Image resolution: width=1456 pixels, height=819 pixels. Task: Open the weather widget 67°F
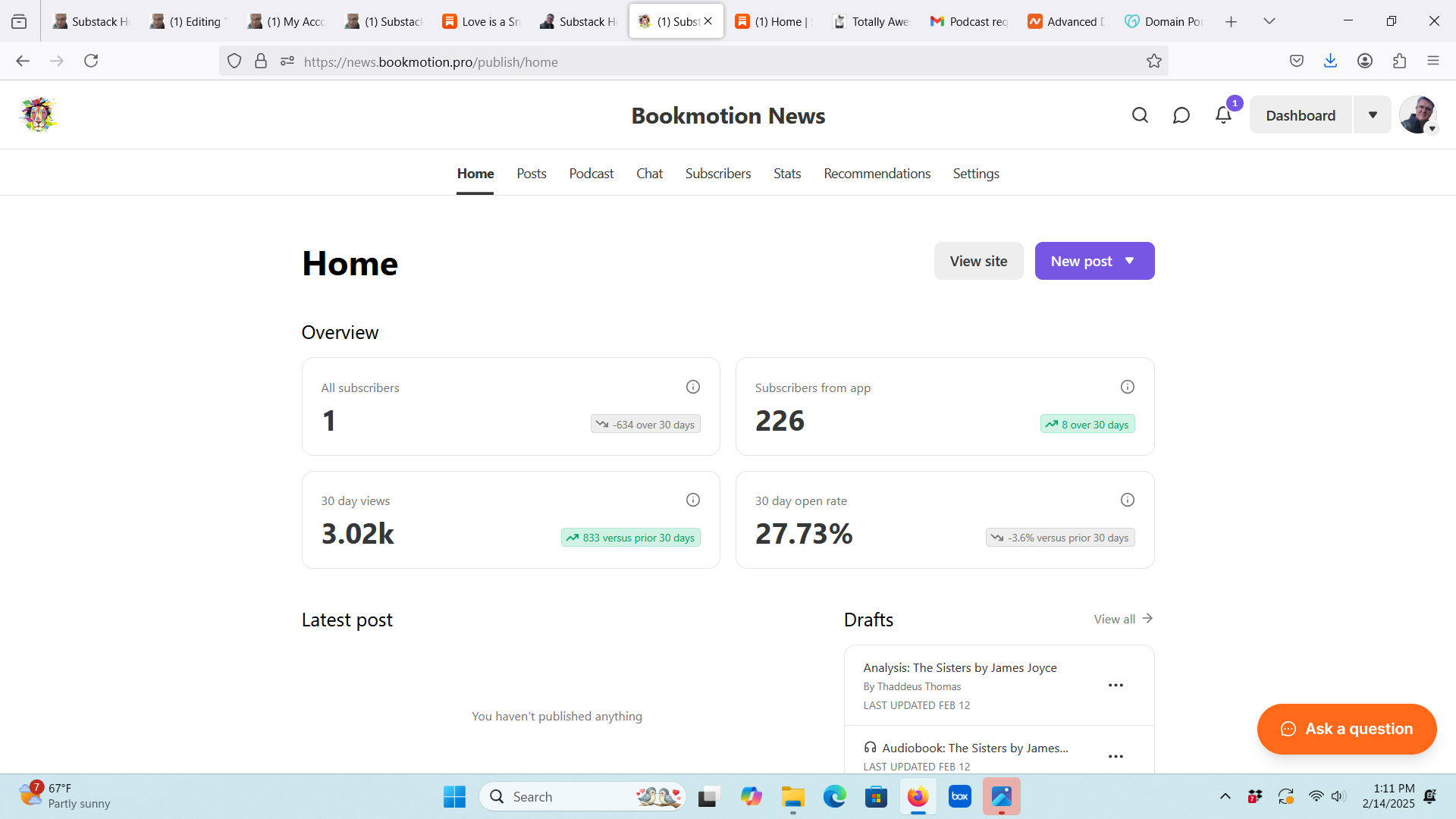coord(64,796)
